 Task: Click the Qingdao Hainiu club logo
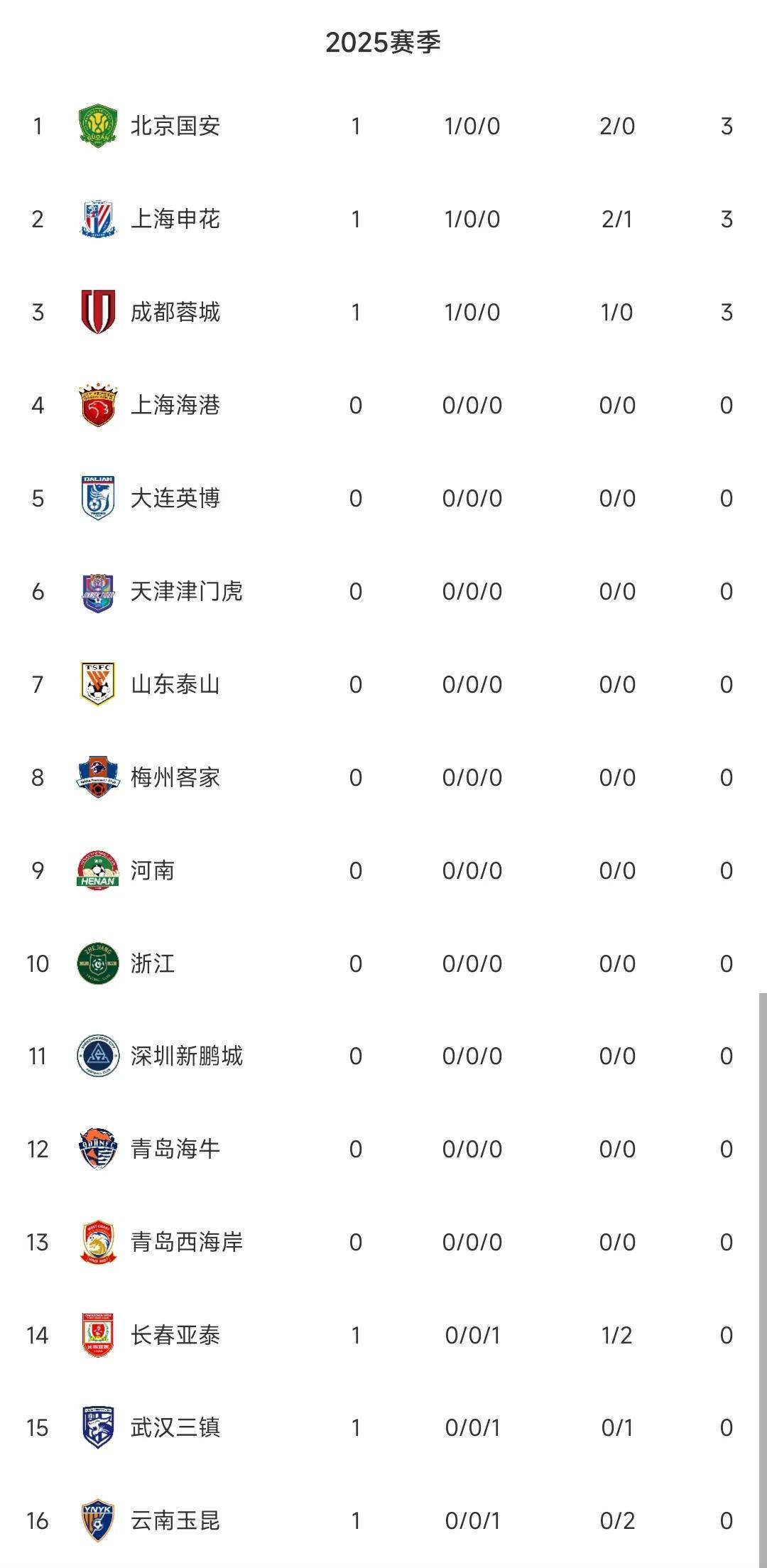point(98,1150)
